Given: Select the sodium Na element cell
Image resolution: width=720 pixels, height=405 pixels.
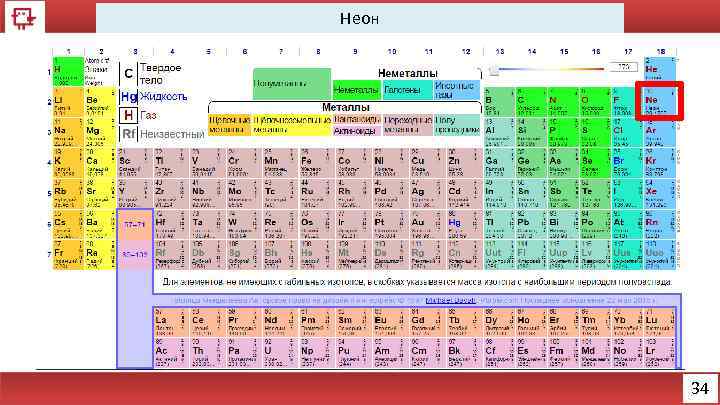Looking at the screenshot, I should [x=68, y=132].
